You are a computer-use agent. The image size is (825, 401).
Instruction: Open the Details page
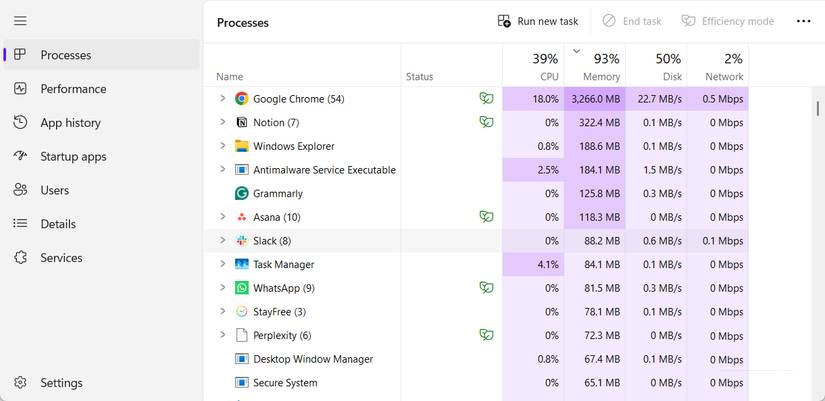coord(102,224)
